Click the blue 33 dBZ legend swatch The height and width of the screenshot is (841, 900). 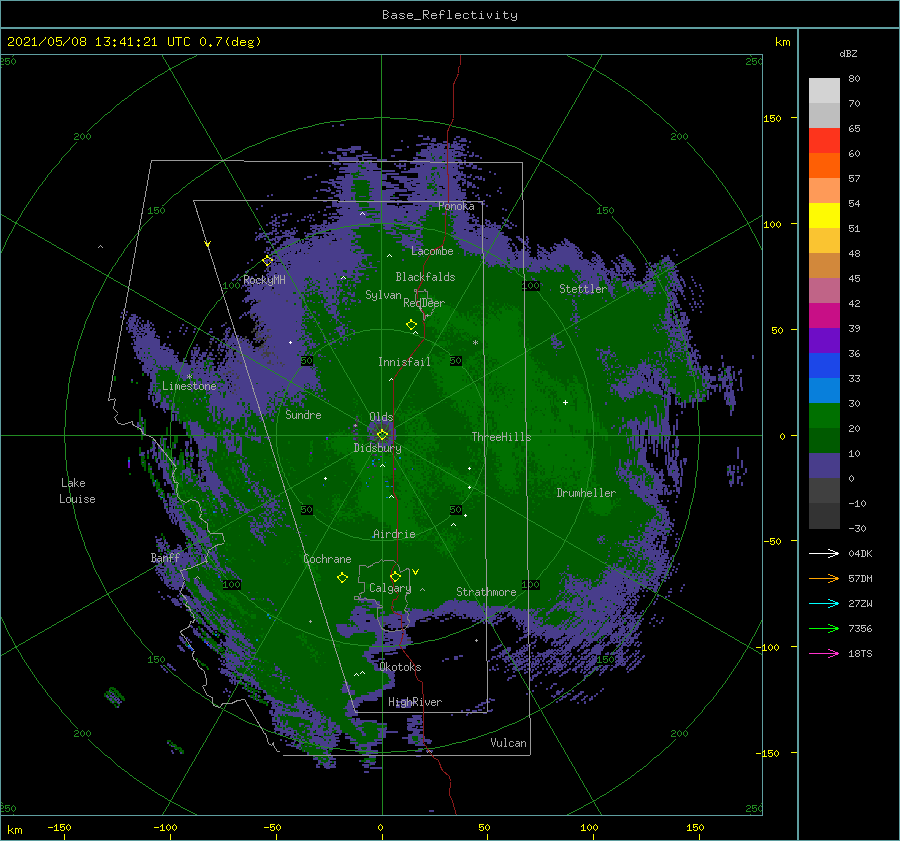point(824,366)
